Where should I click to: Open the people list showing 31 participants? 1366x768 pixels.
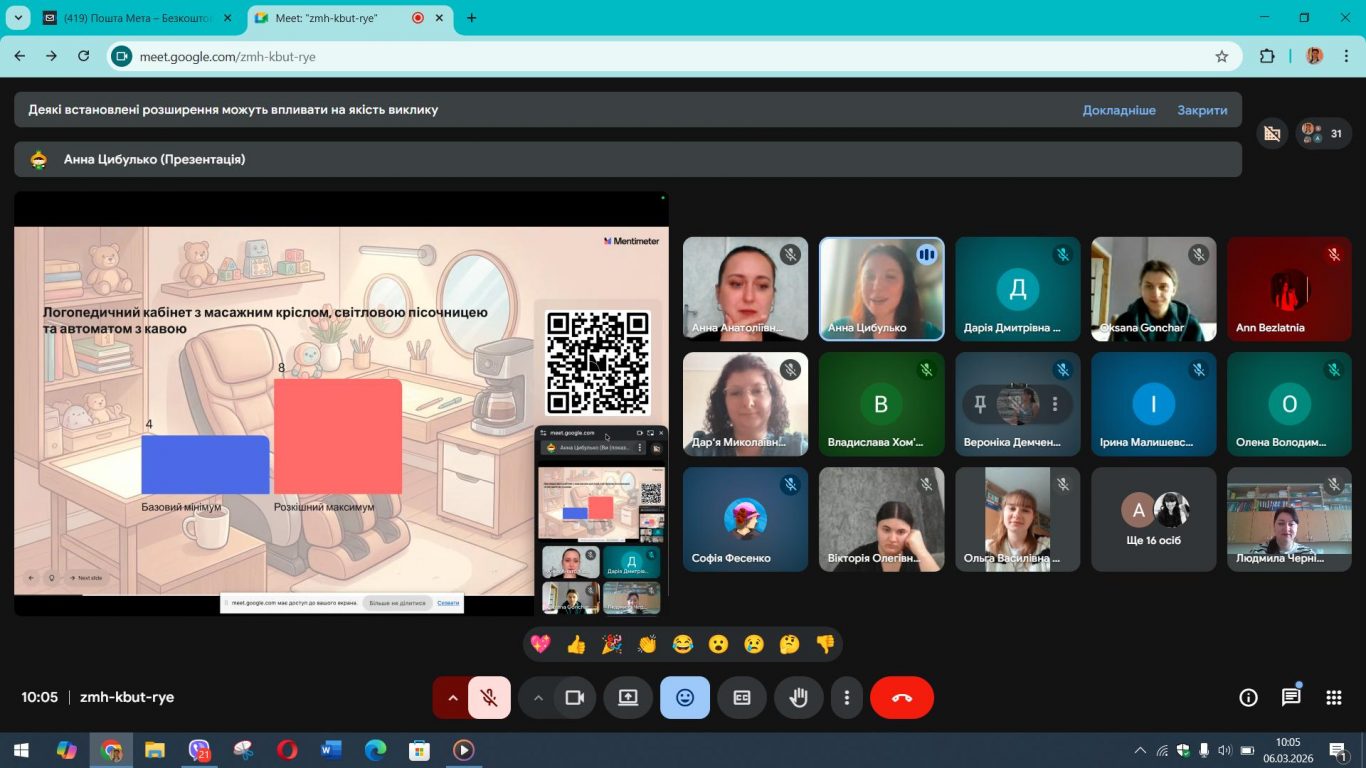click(x=1324, y=133)
